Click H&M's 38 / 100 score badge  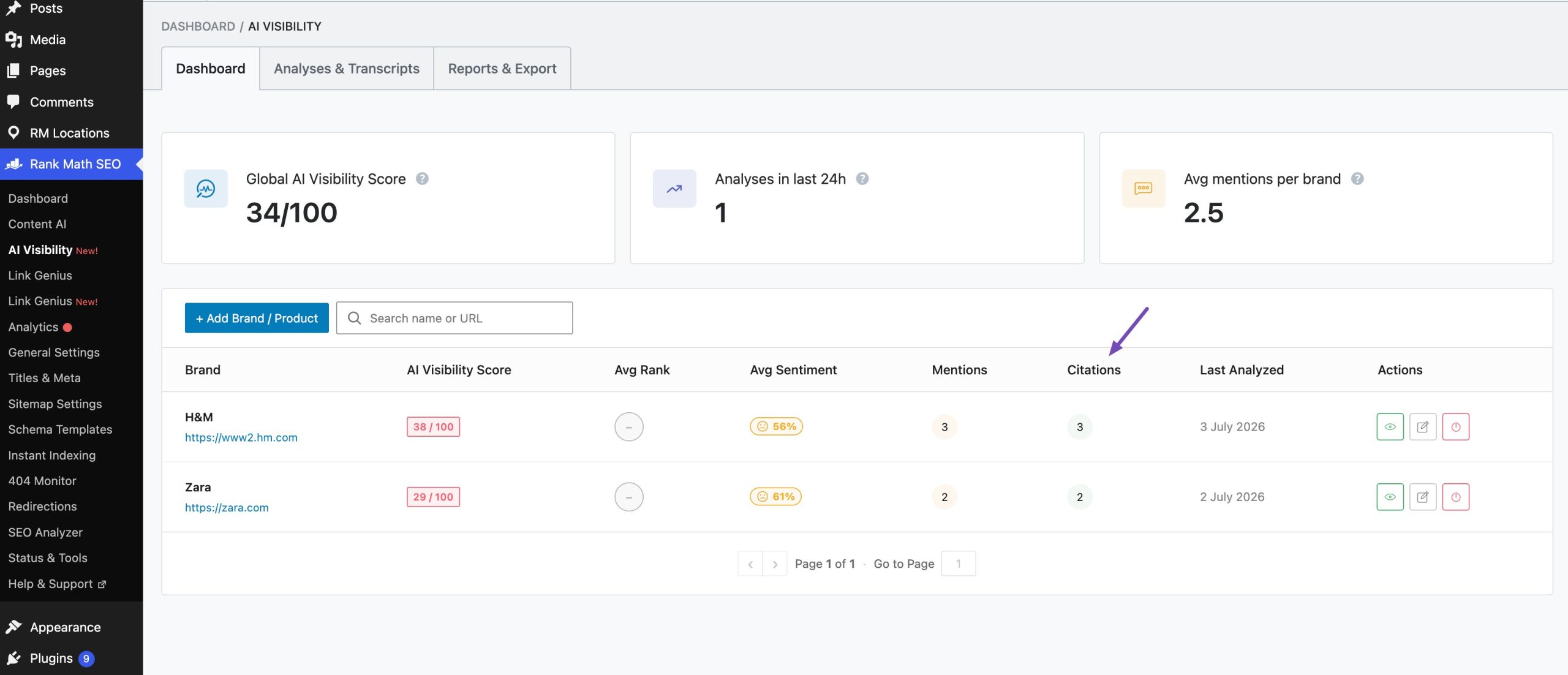pyautogui.click(x=433, y=427)
